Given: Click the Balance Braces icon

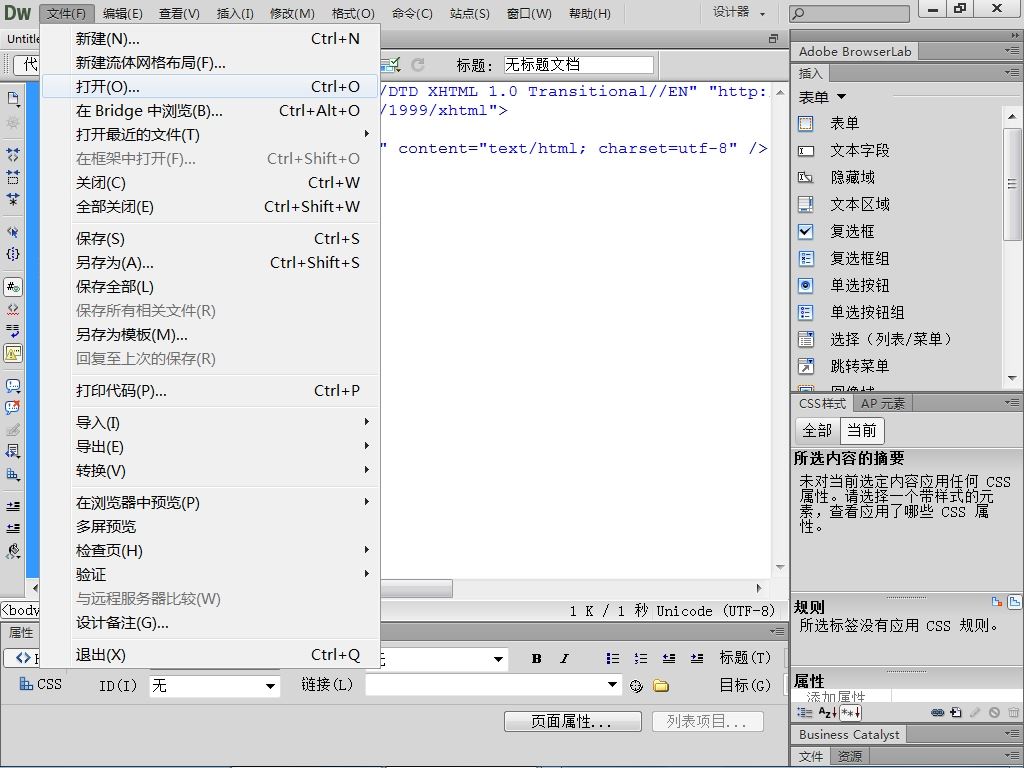Looking at the screenshot, I should pos(13,254).
